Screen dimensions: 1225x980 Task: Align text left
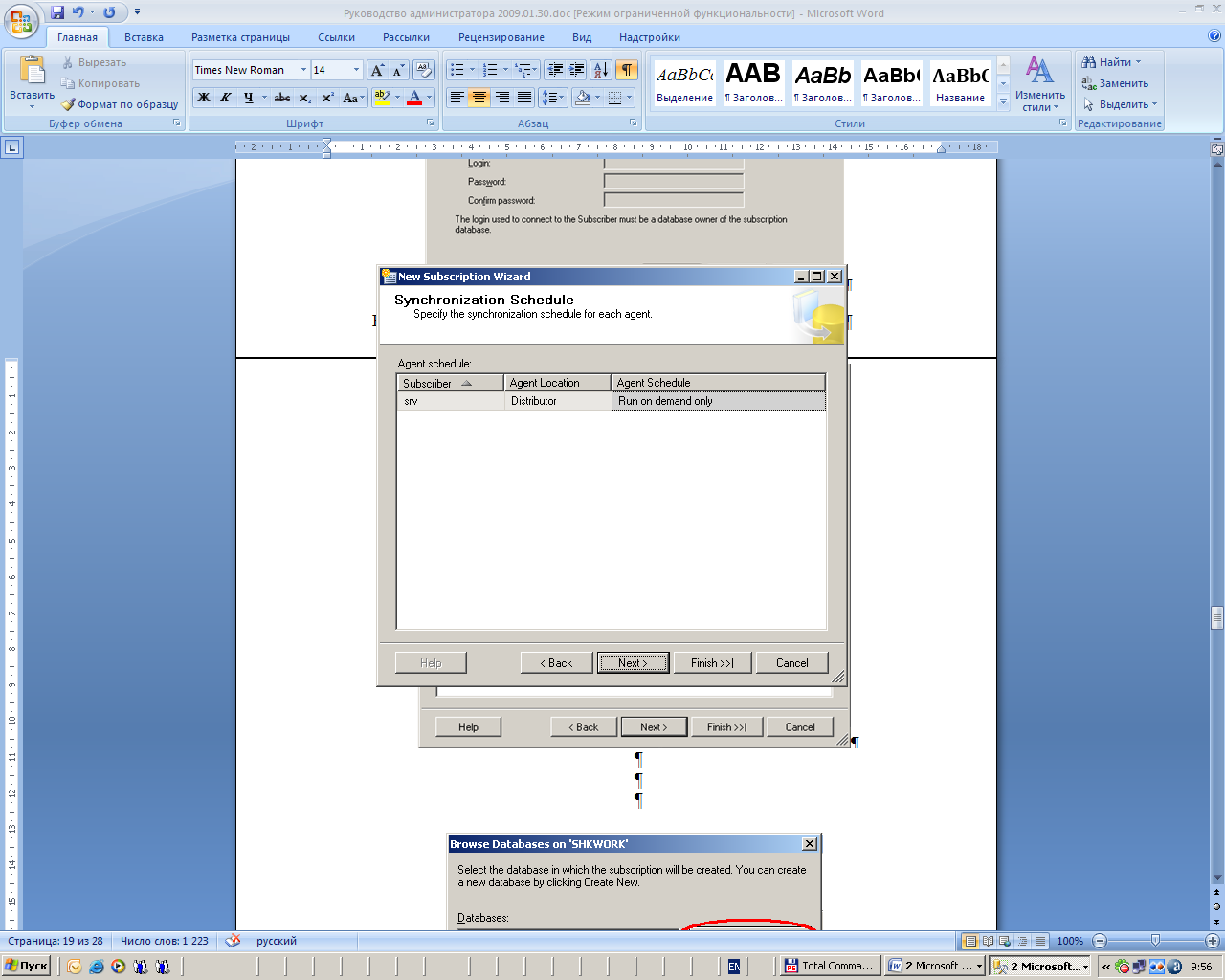click(x=457, y=98)
